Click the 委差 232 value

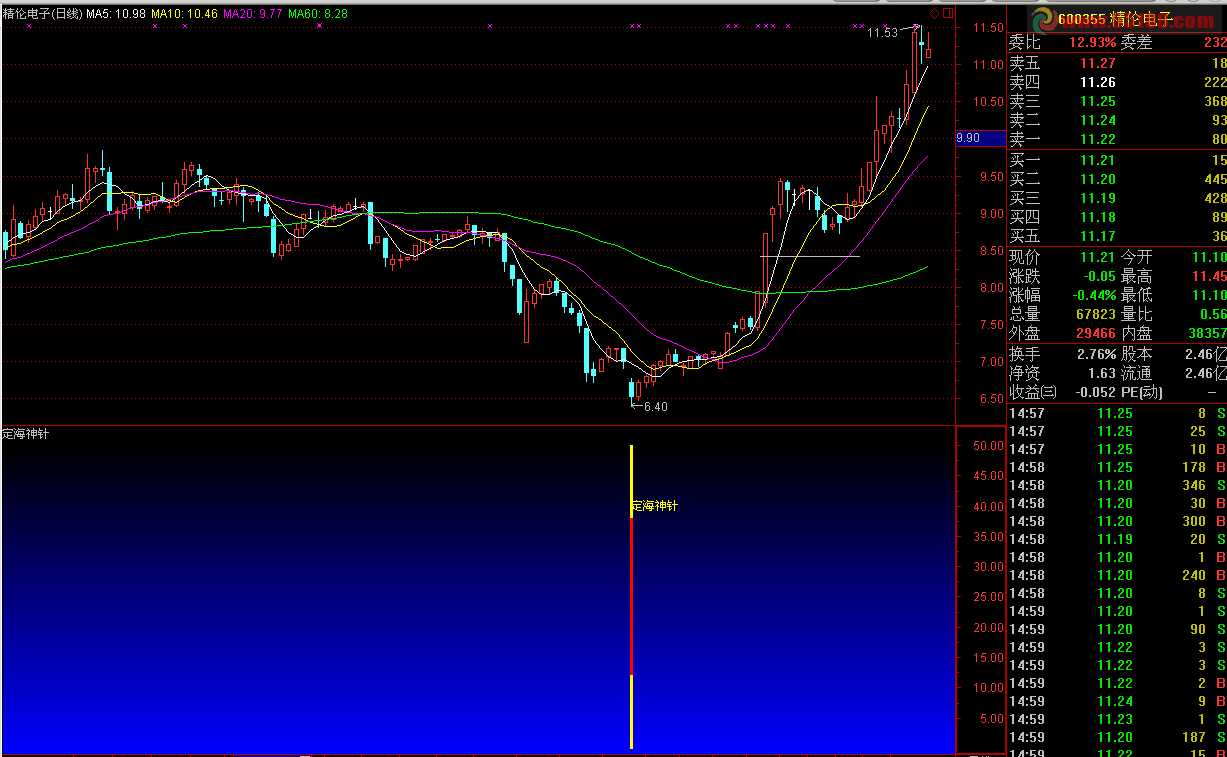pyautogui.click(x=1214, y=43)
